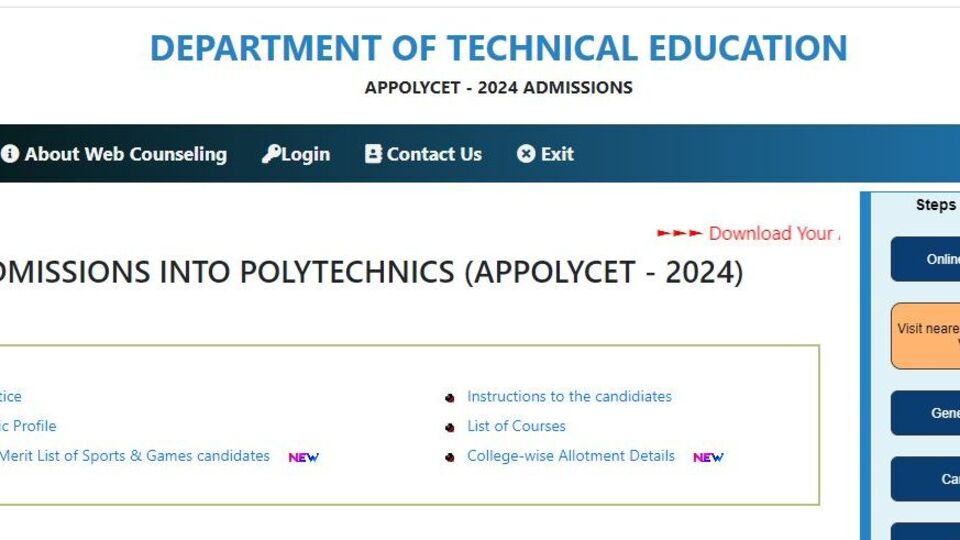This screenshot has width=960, height=540.
Task: Click the blue Online step button
Action: [925, 259]
